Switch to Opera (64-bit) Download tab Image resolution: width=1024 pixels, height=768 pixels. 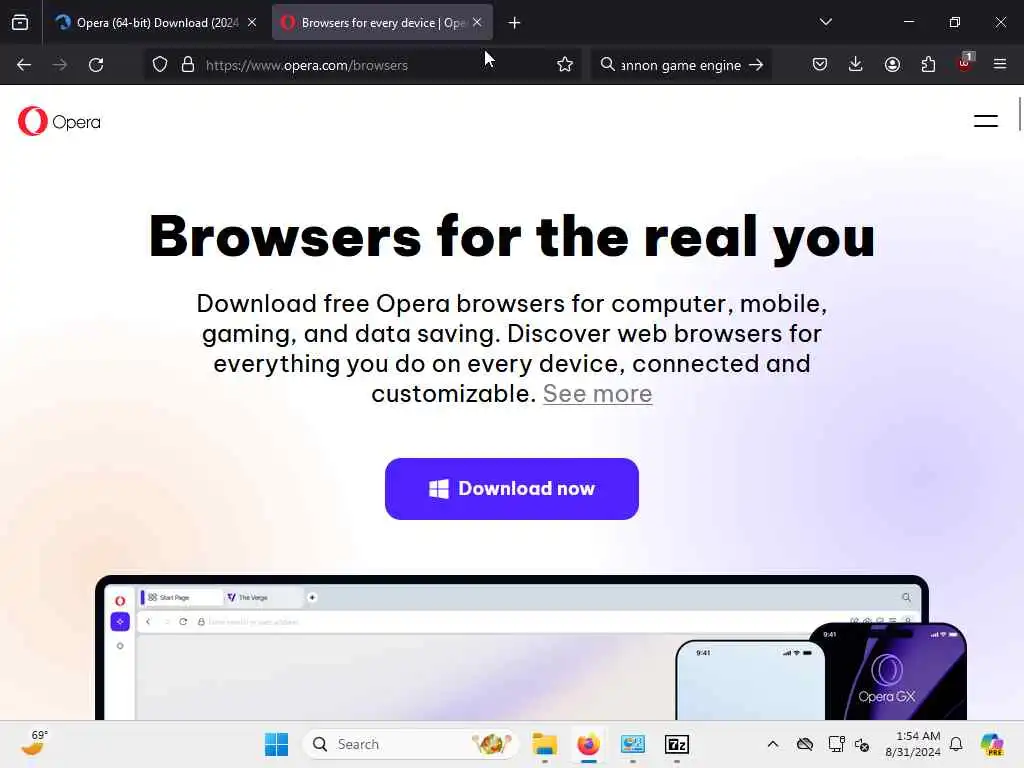[155, 22]
